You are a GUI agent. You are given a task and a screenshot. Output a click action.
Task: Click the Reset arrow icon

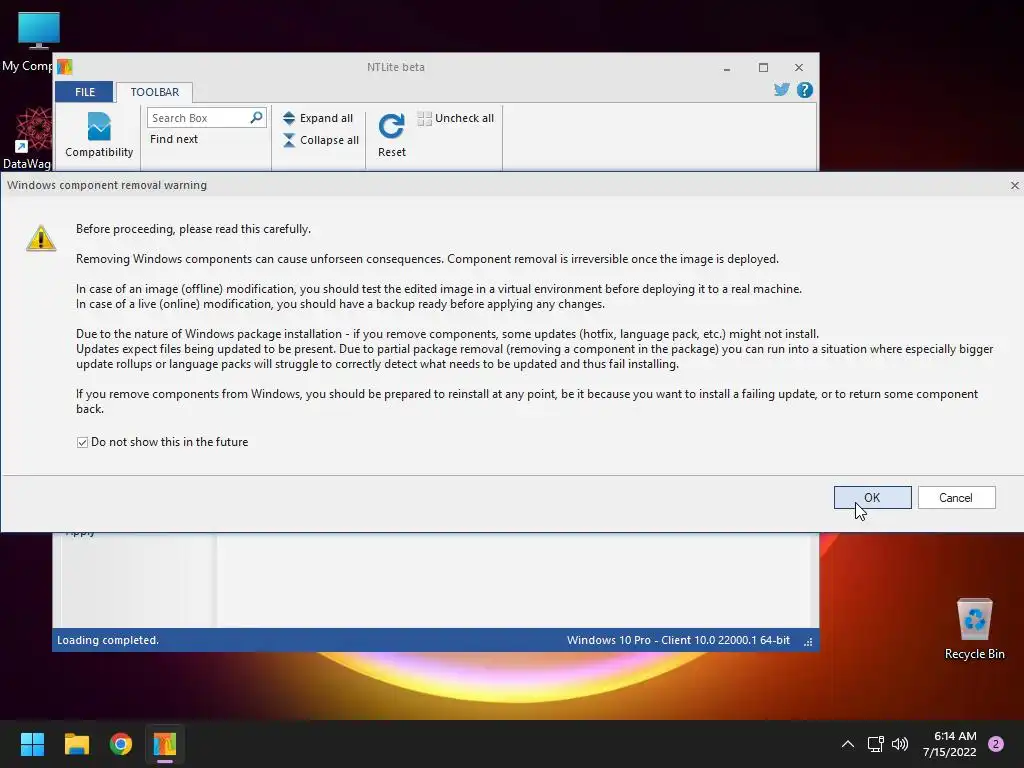click(392, 126)
